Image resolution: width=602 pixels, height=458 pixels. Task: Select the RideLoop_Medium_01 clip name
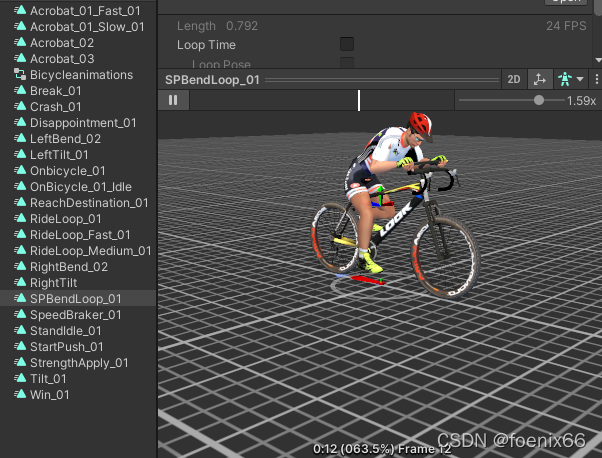tap(91, 251)
